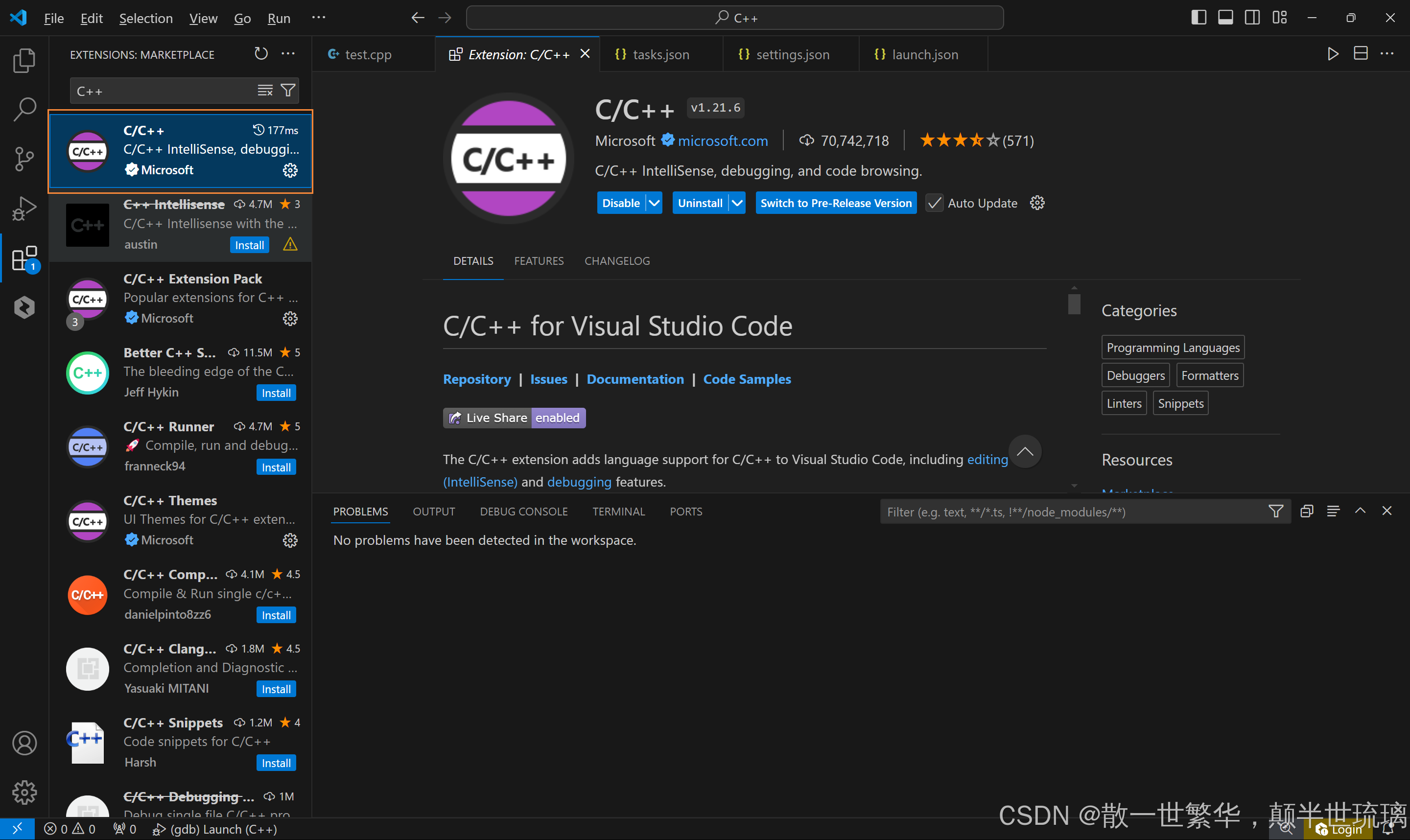Select the Programming Languages category
The width and height of the screenshot is (1410, 840).
point(1173,348)
